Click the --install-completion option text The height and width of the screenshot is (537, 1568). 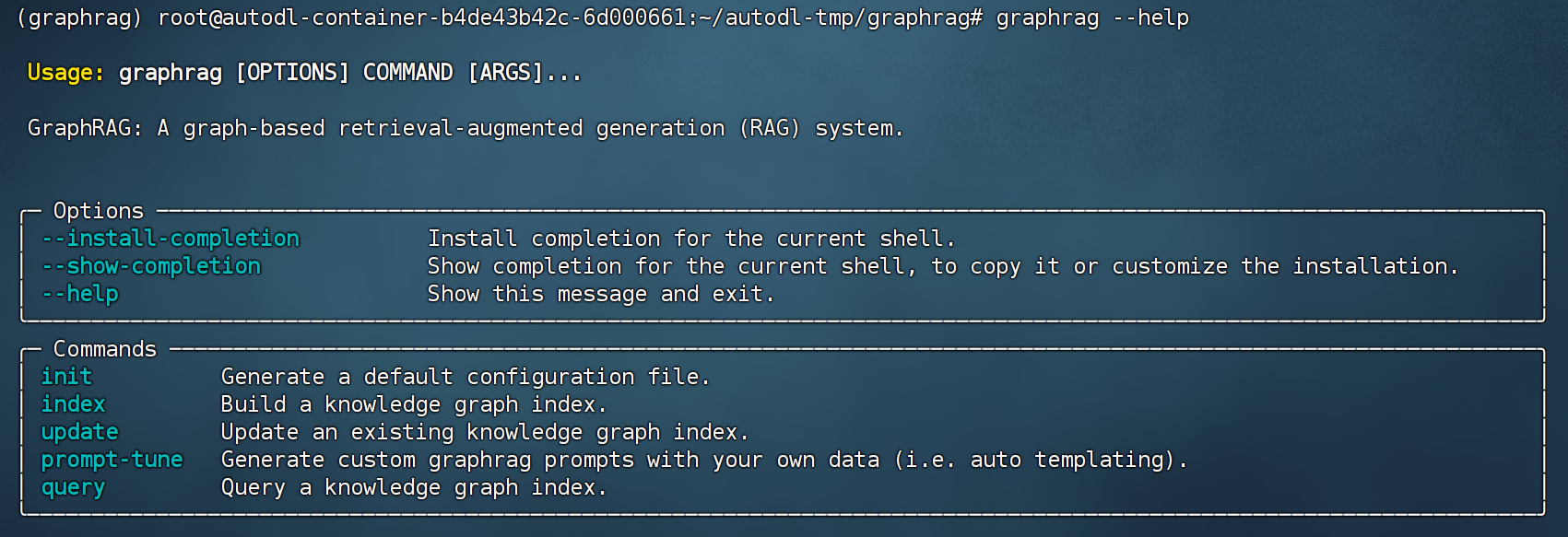[171, 239]
